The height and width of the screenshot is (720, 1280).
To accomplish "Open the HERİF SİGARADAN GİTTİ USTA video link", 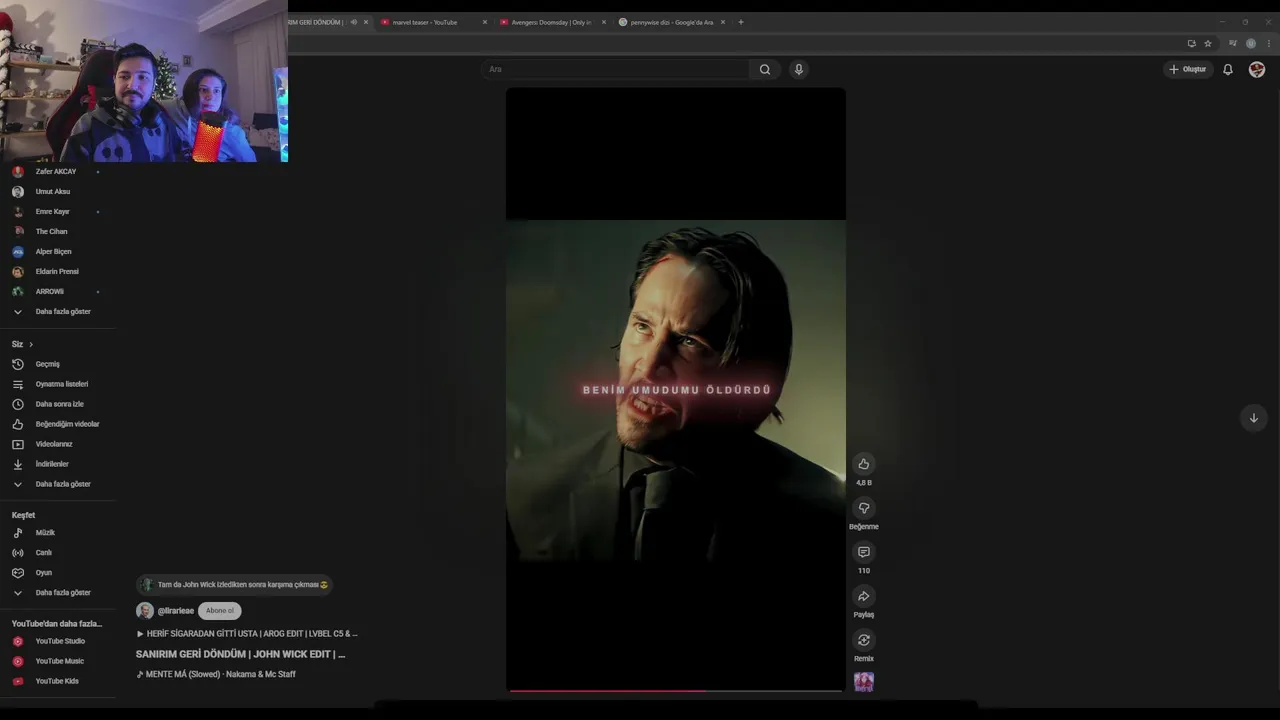I will coord(247,633).
